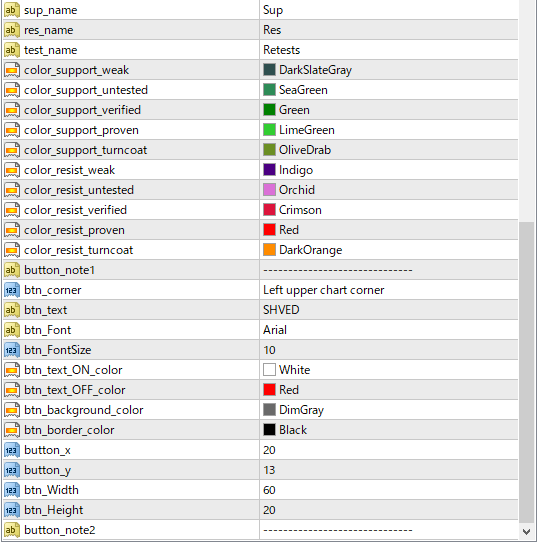Click the string icon beside button_note2
Image resolution: width=537 pixels, height=546 pixels.
(x=11, y=530)
